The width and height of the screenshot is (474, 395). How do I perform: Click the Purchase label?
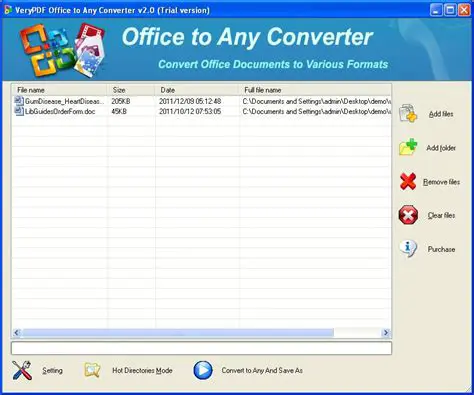point(441,249)
